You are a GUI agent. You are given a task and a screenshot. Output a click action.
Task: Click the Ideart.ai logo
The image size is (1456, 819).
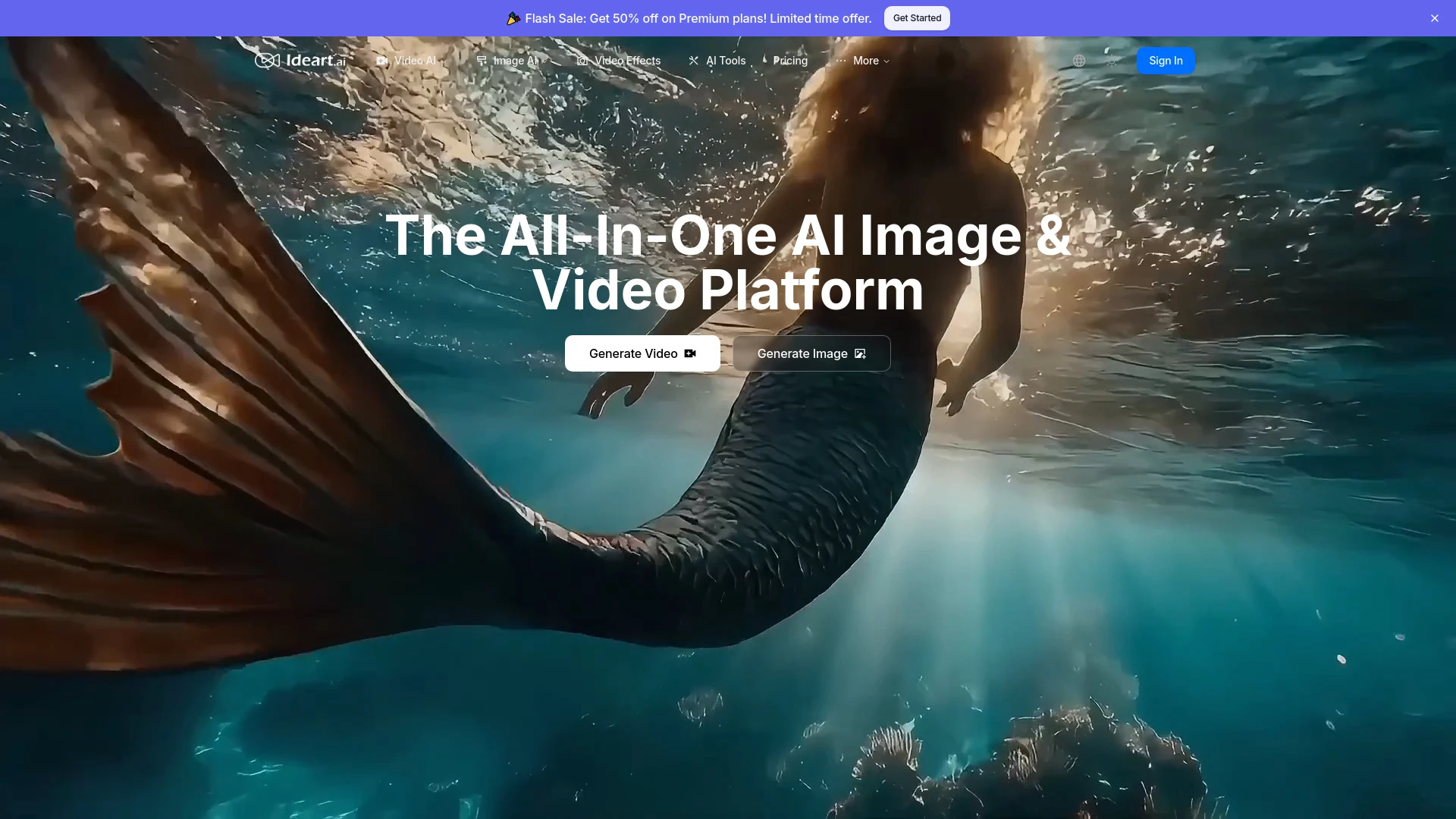pos(300,61)
